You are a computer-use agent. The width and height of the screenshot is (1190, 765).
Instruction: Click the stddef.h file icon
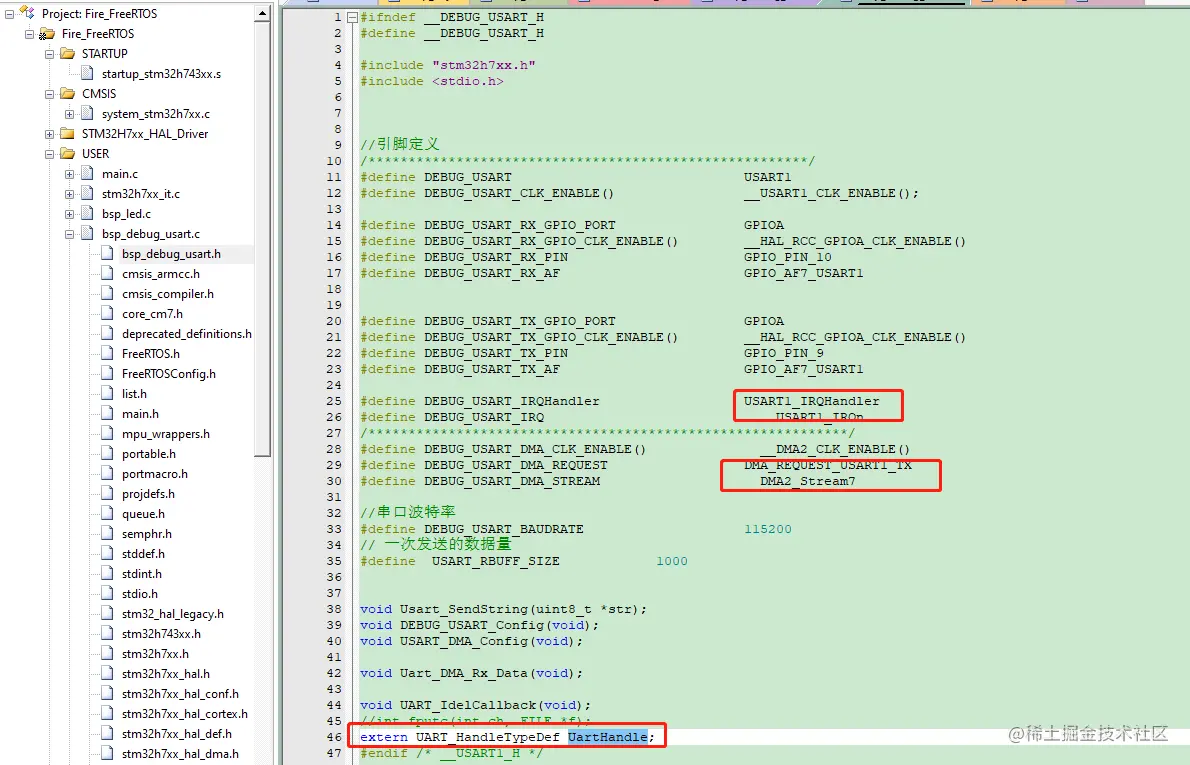point(107,553)
